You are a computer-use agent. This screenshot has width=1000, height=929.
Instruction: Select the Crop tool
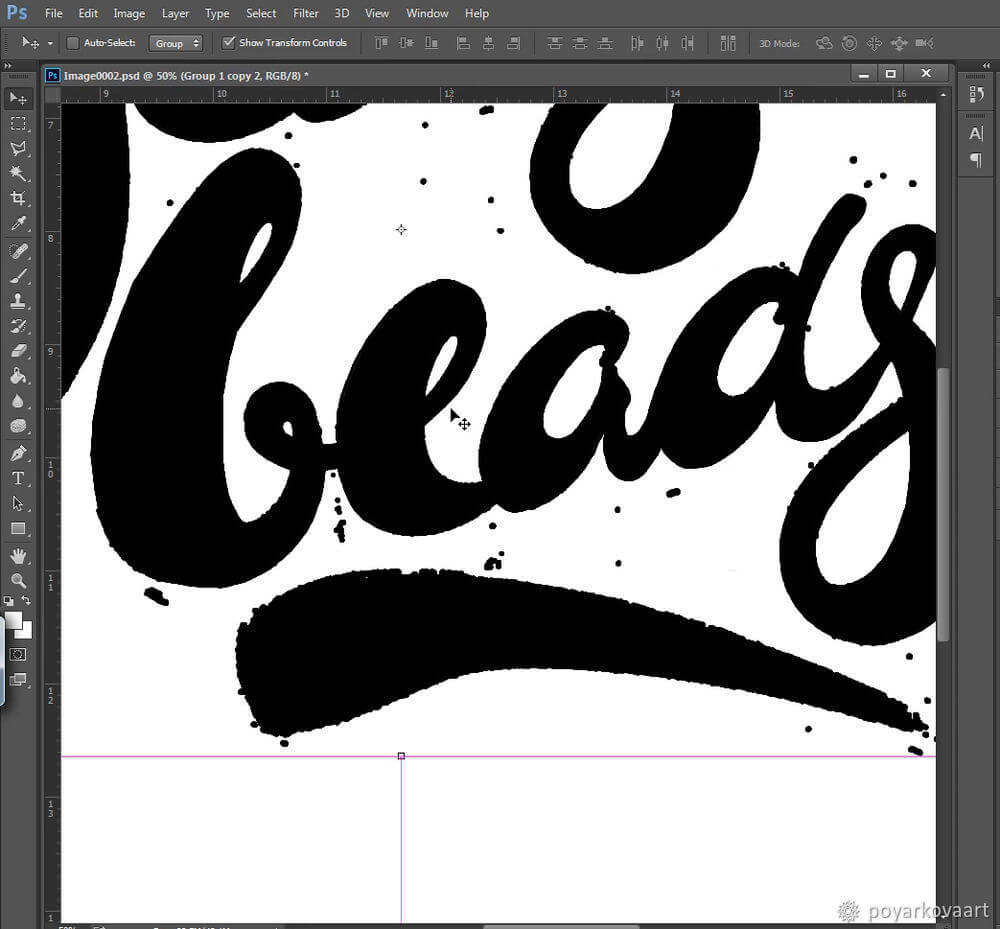click(18, 198)
